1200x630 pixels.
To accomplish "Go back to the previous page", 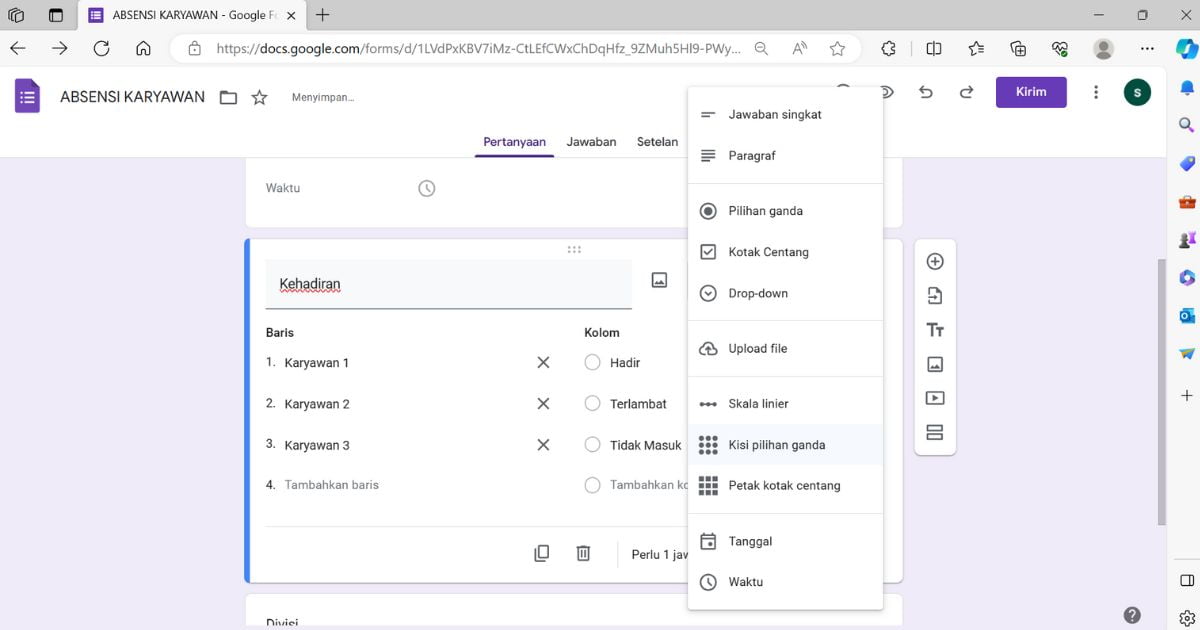I will coord(18,48).
